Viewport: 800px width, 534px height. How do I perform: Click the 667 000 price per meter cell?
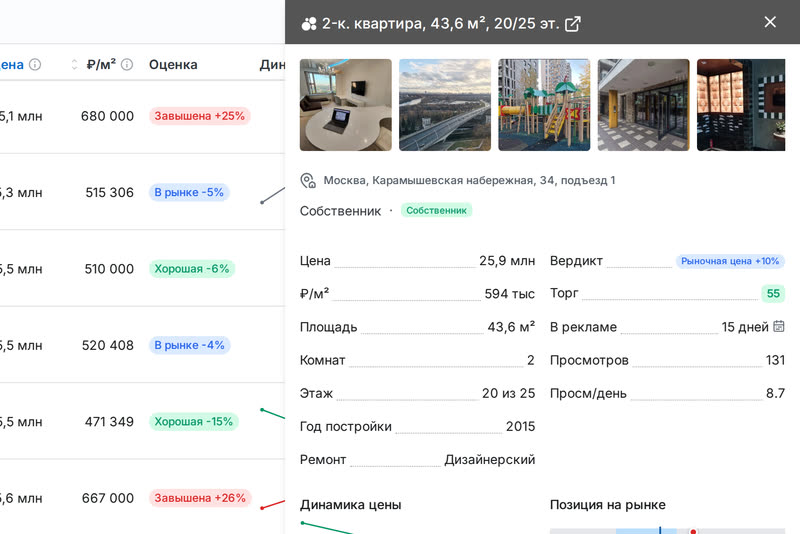108,498
